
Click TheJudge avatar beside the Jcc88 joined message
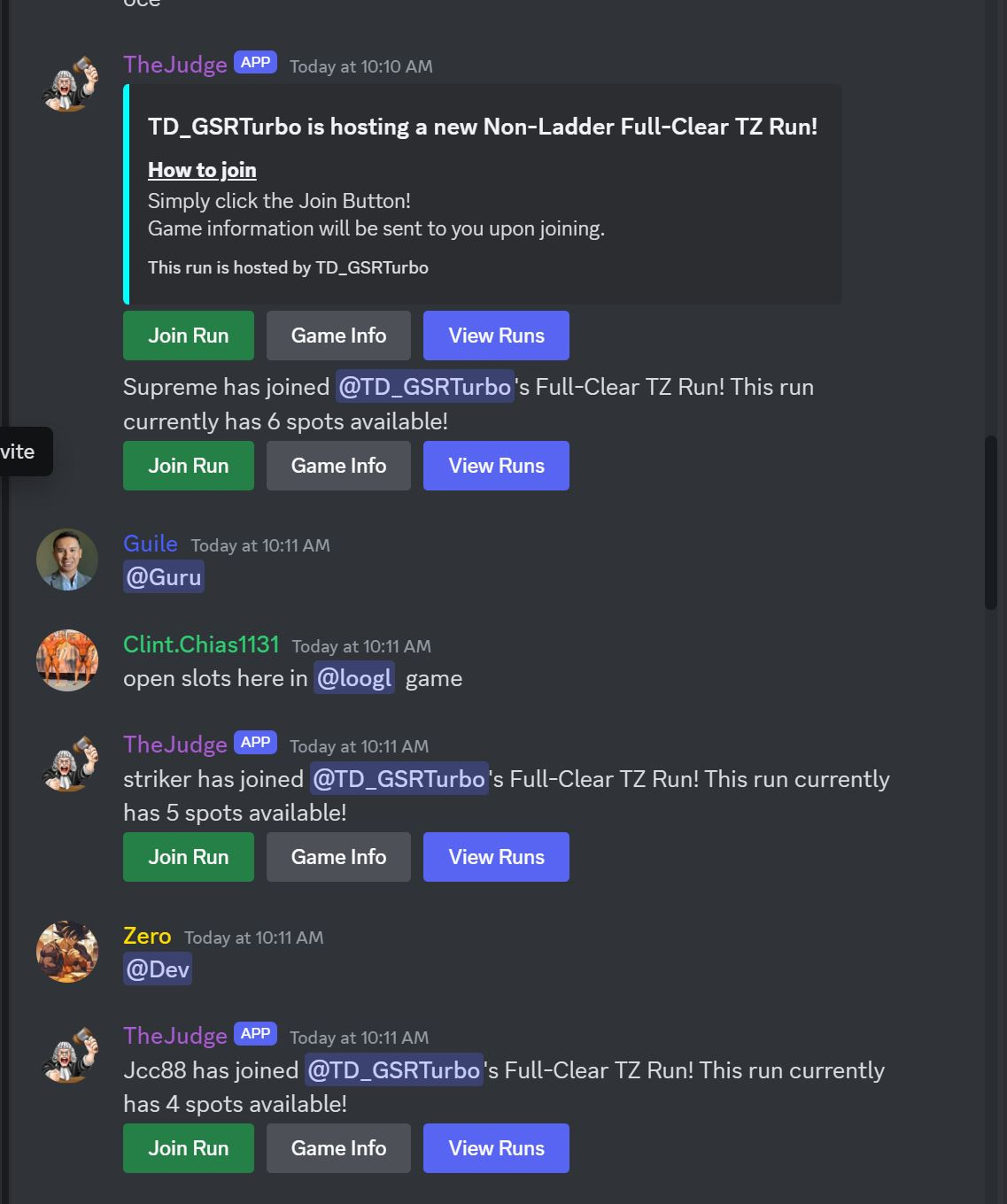[67, 1053]
